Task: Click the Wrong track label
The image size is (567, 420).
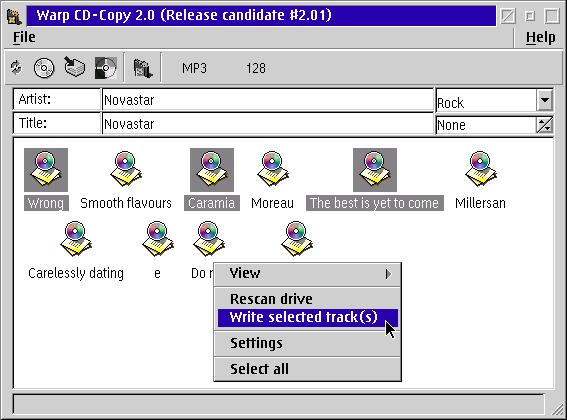Action: click(x=46, y=203)
